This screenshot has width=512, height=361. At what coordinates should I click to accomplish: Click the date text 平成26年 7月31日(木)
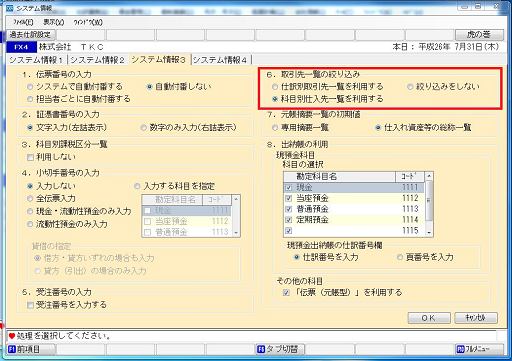(459, 47)
